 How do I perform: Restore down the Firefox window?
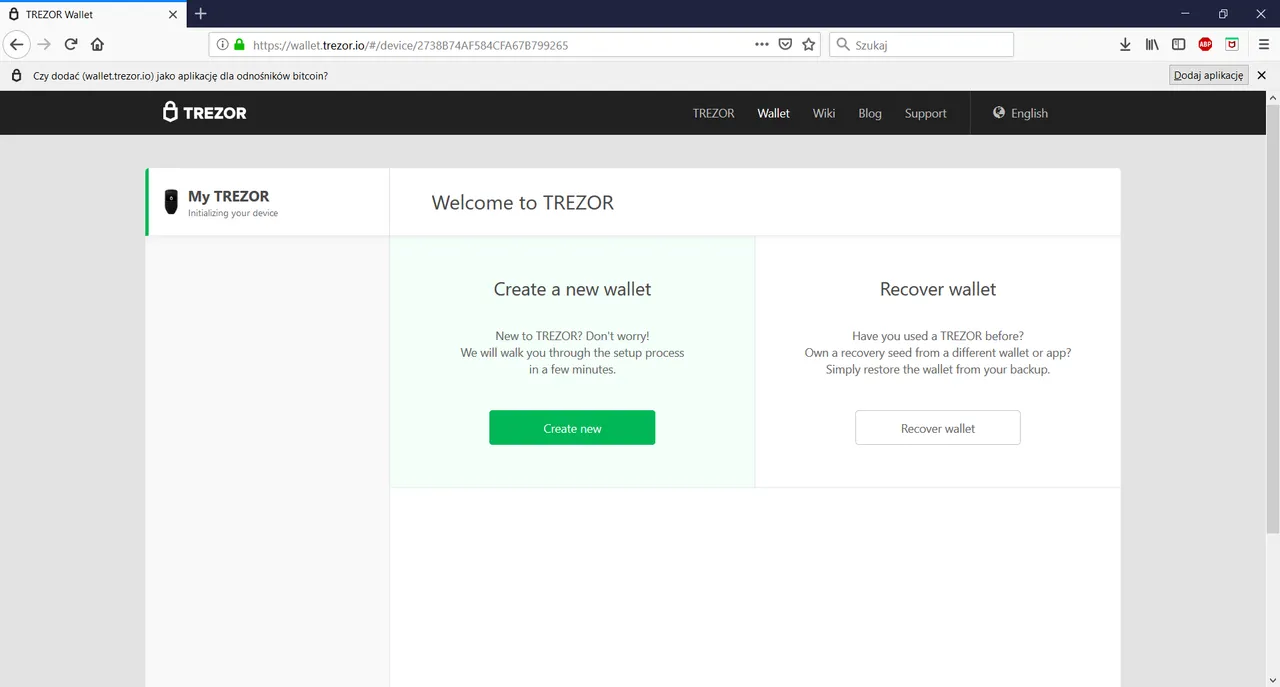point(1222,14)
